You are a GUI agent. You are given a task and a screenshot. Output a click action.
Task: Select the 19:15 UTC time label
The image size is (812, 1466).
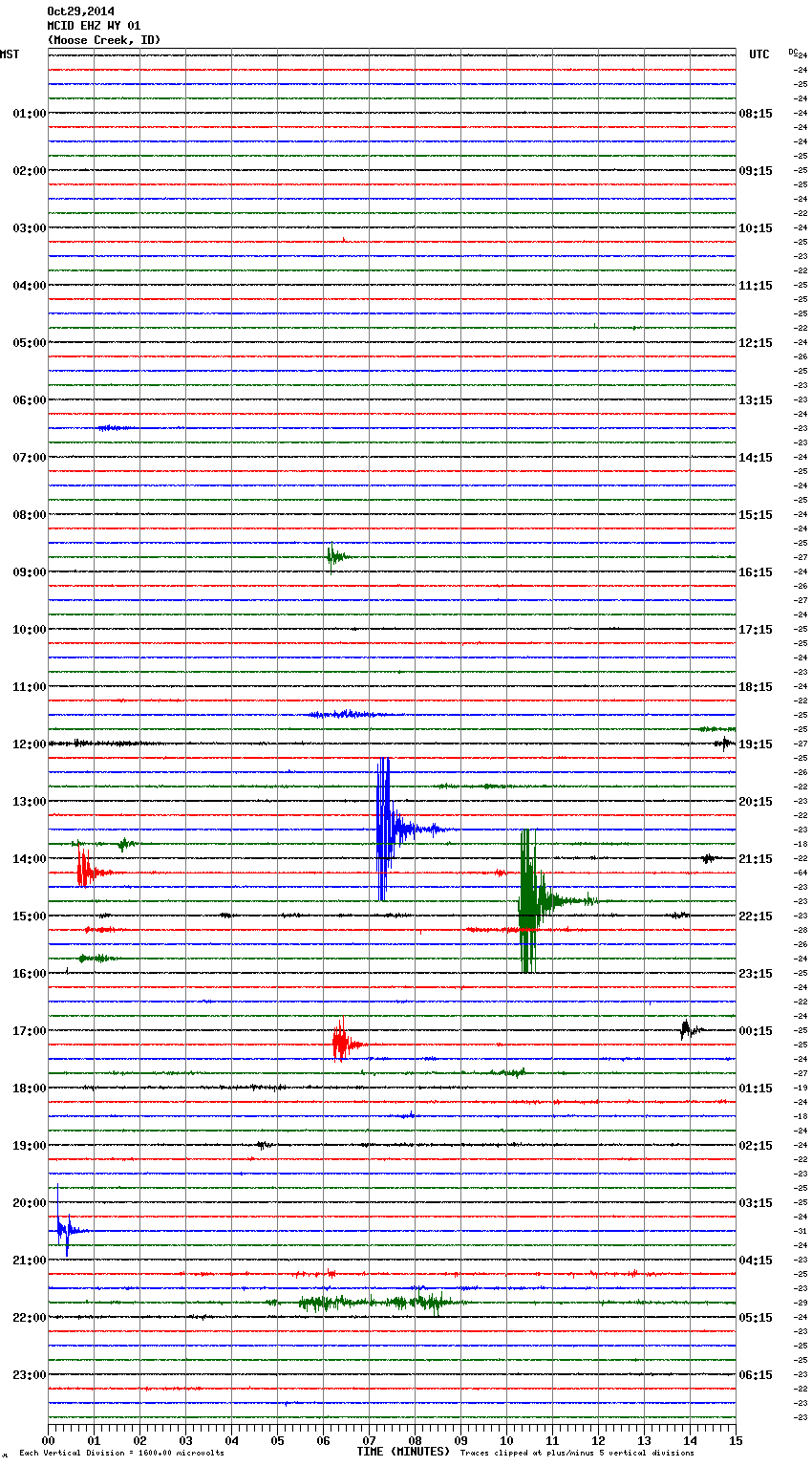(x=756, y=744)
